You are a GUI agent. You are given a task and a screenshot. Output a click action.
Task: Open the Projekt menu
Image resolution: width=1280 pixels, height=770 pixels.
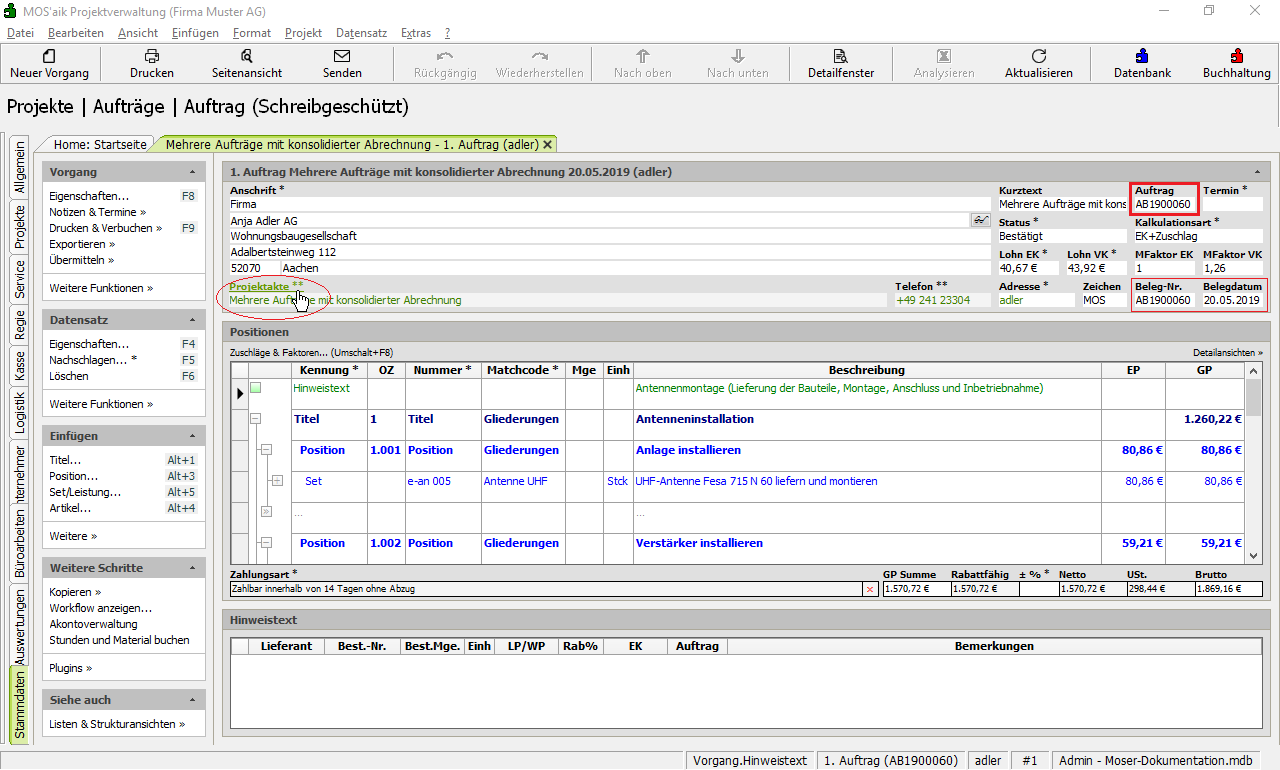(x=303, y=33)
